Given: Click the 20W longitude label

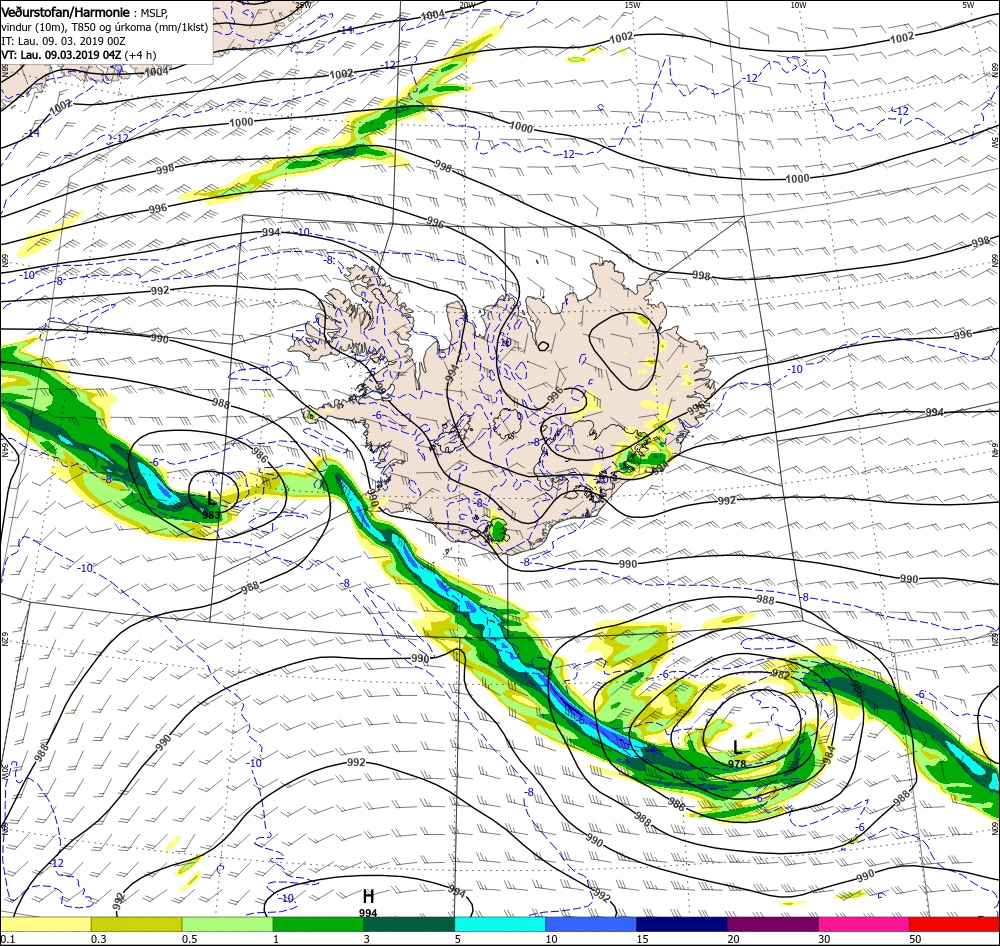Looking at the screenshot, I should (x=467, y=5).
